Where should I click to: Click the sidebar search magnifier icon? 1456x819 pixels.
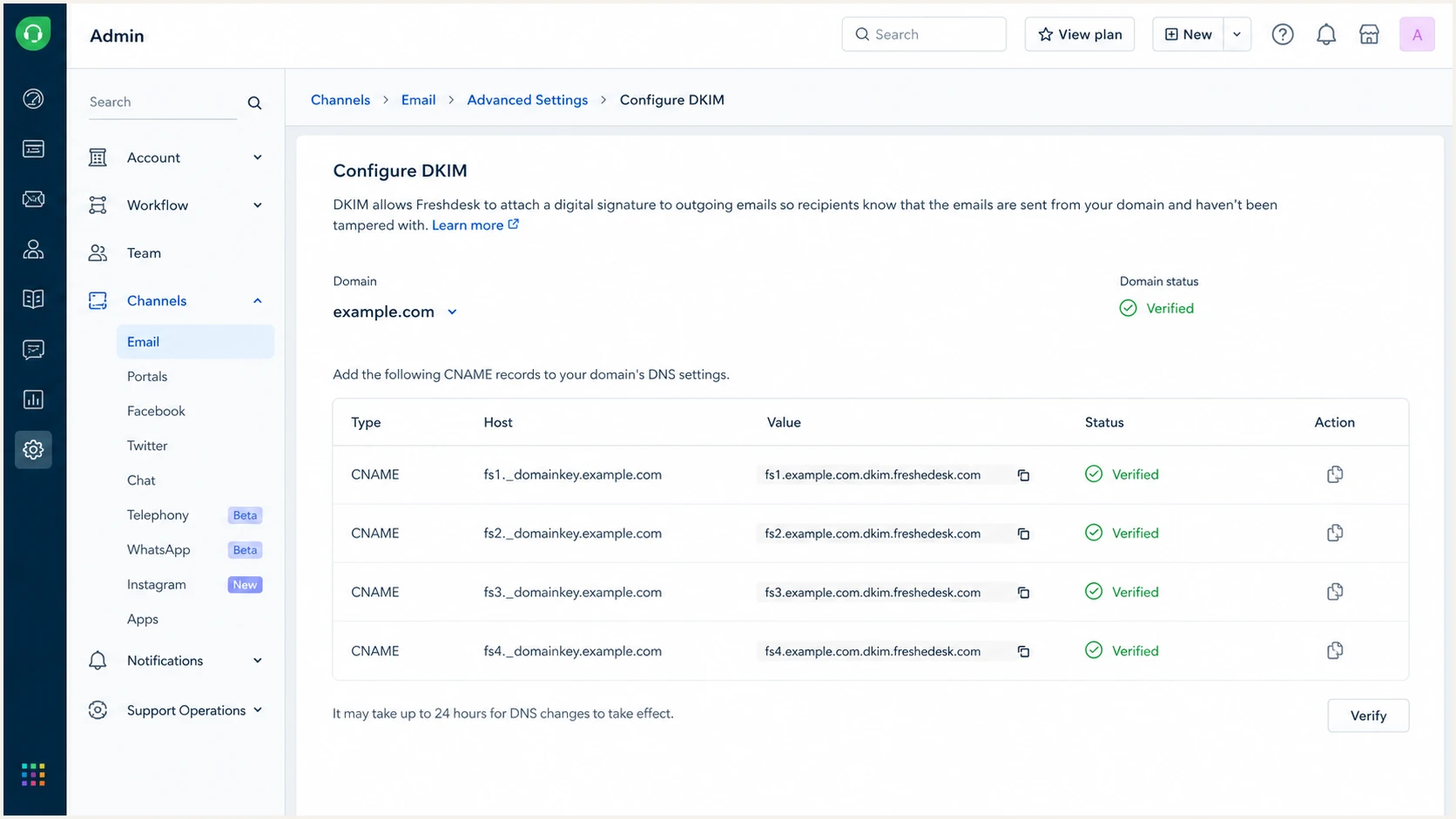tap(254, 103)
